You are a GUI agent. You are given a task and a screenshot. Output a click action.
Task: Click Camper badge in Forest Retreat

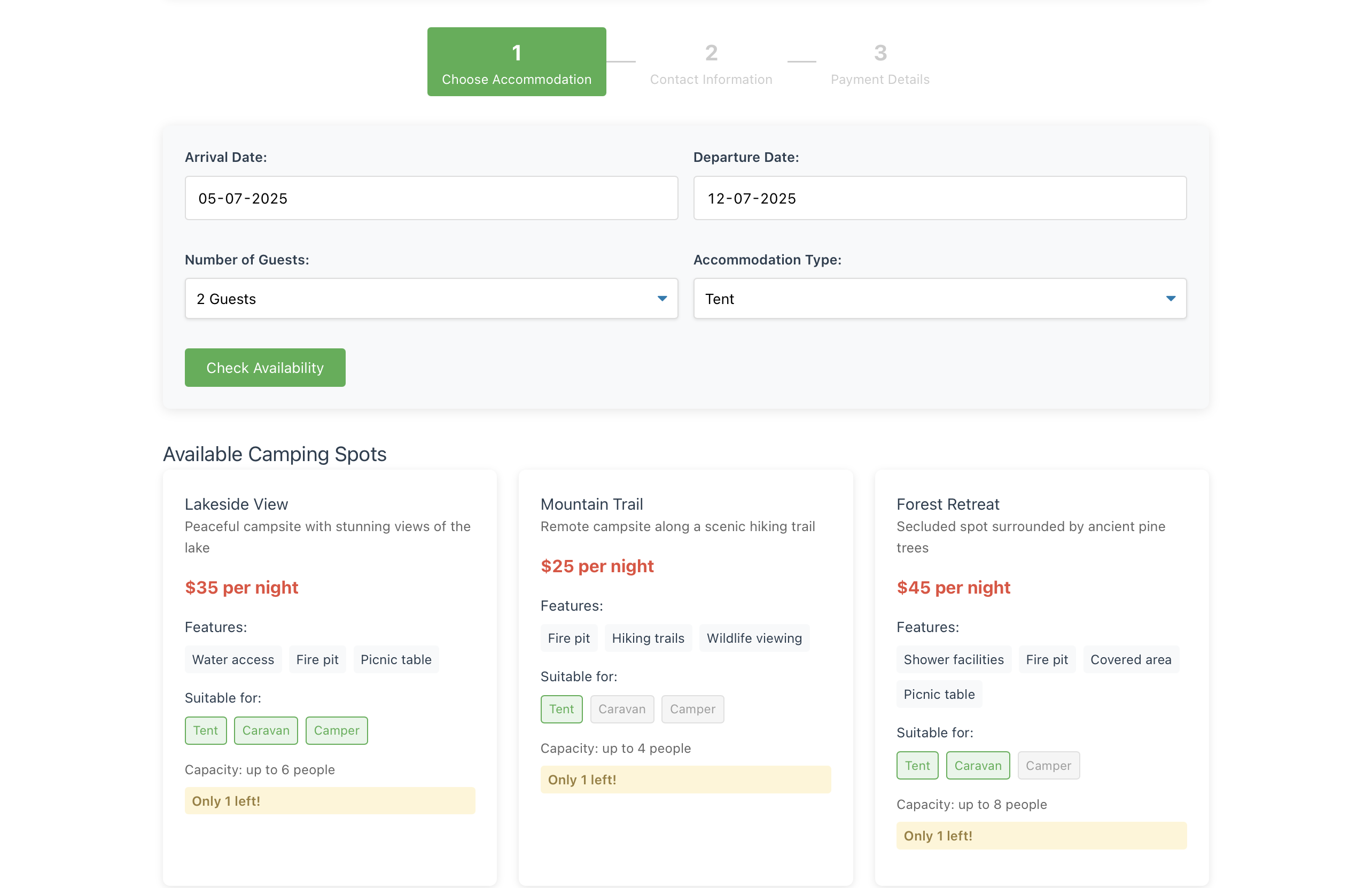click(x=1049, y=766)
